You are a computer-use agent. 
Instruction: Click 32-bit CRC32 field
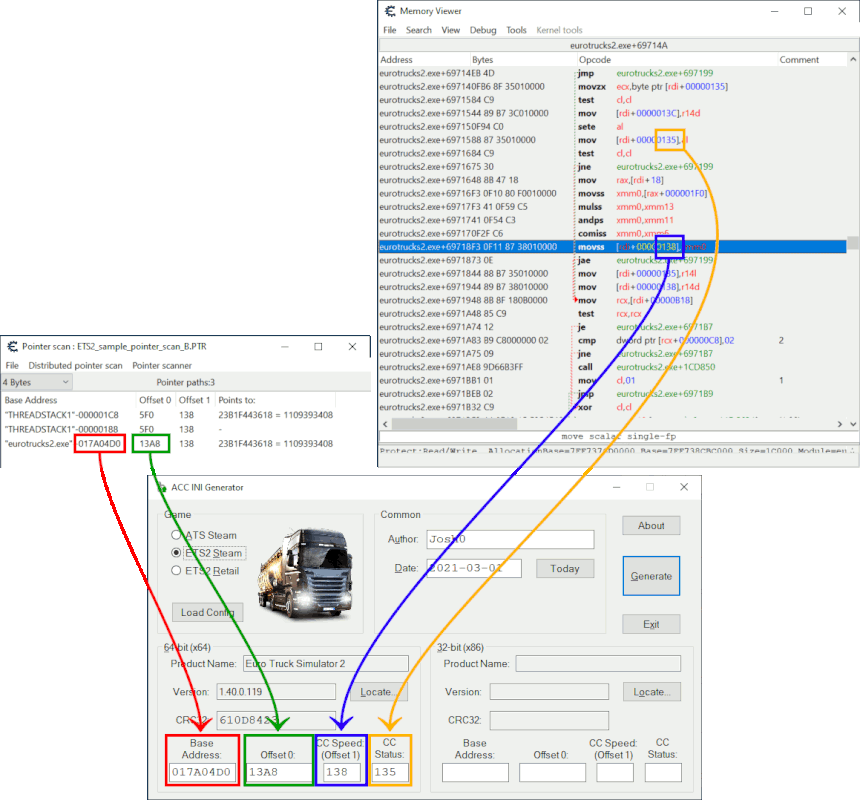click(x=549, y=720)
